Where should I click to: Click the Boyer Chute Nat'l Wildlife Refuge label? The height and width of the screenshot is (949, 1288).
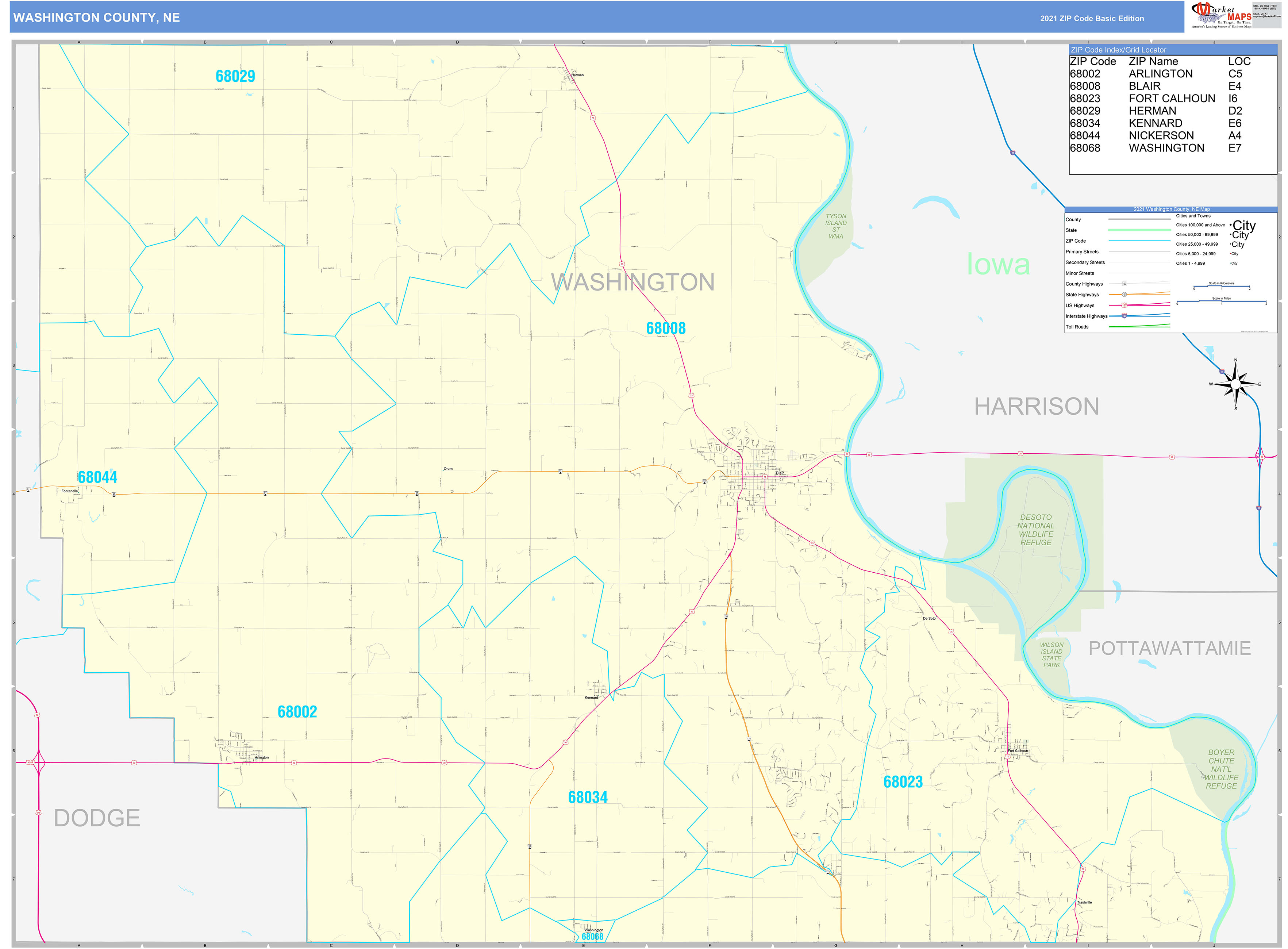(x=1221, y=769)
